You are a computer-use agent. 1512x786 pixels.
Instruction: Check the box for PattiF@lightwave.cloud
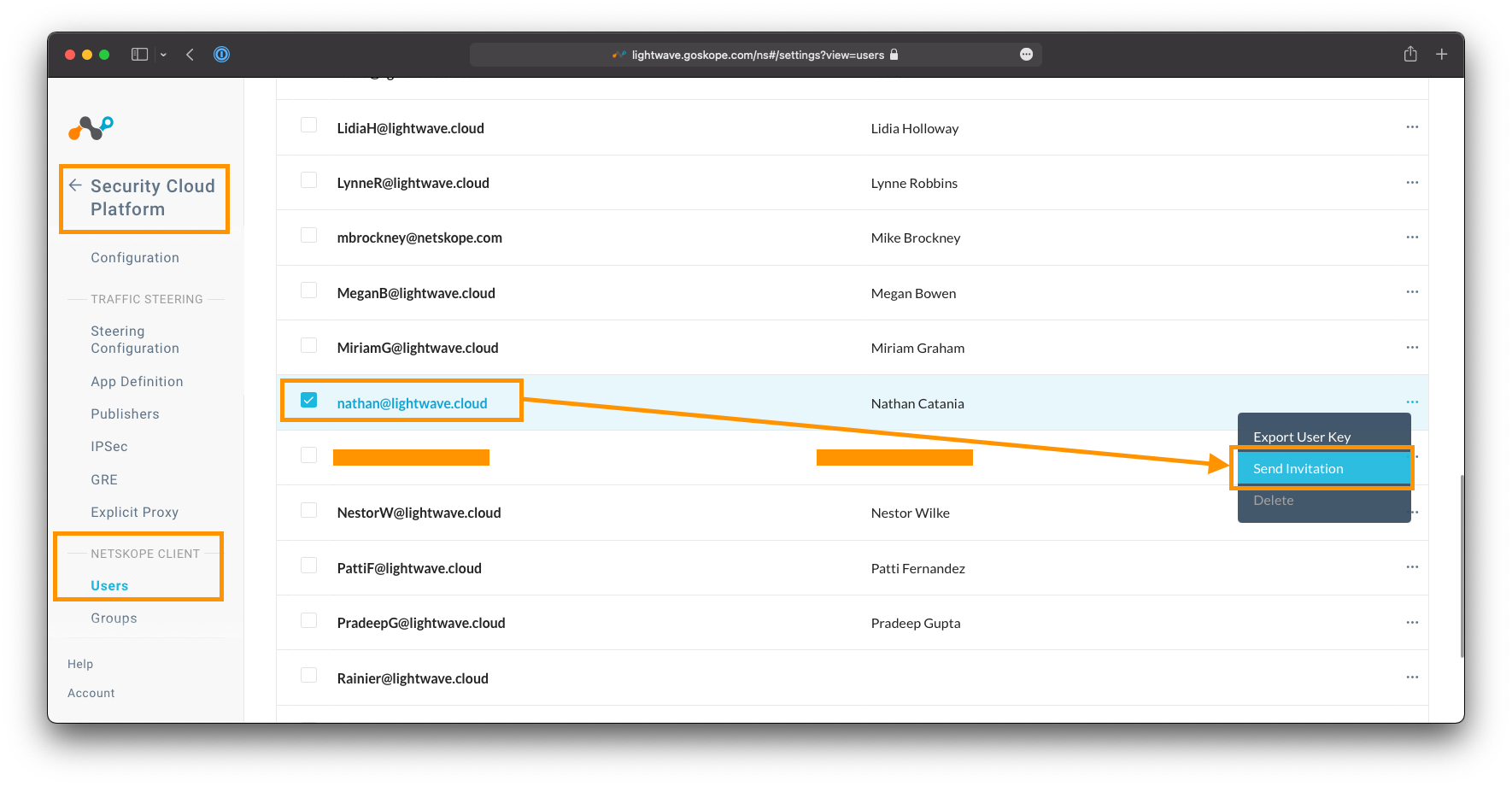click(309, 566)
